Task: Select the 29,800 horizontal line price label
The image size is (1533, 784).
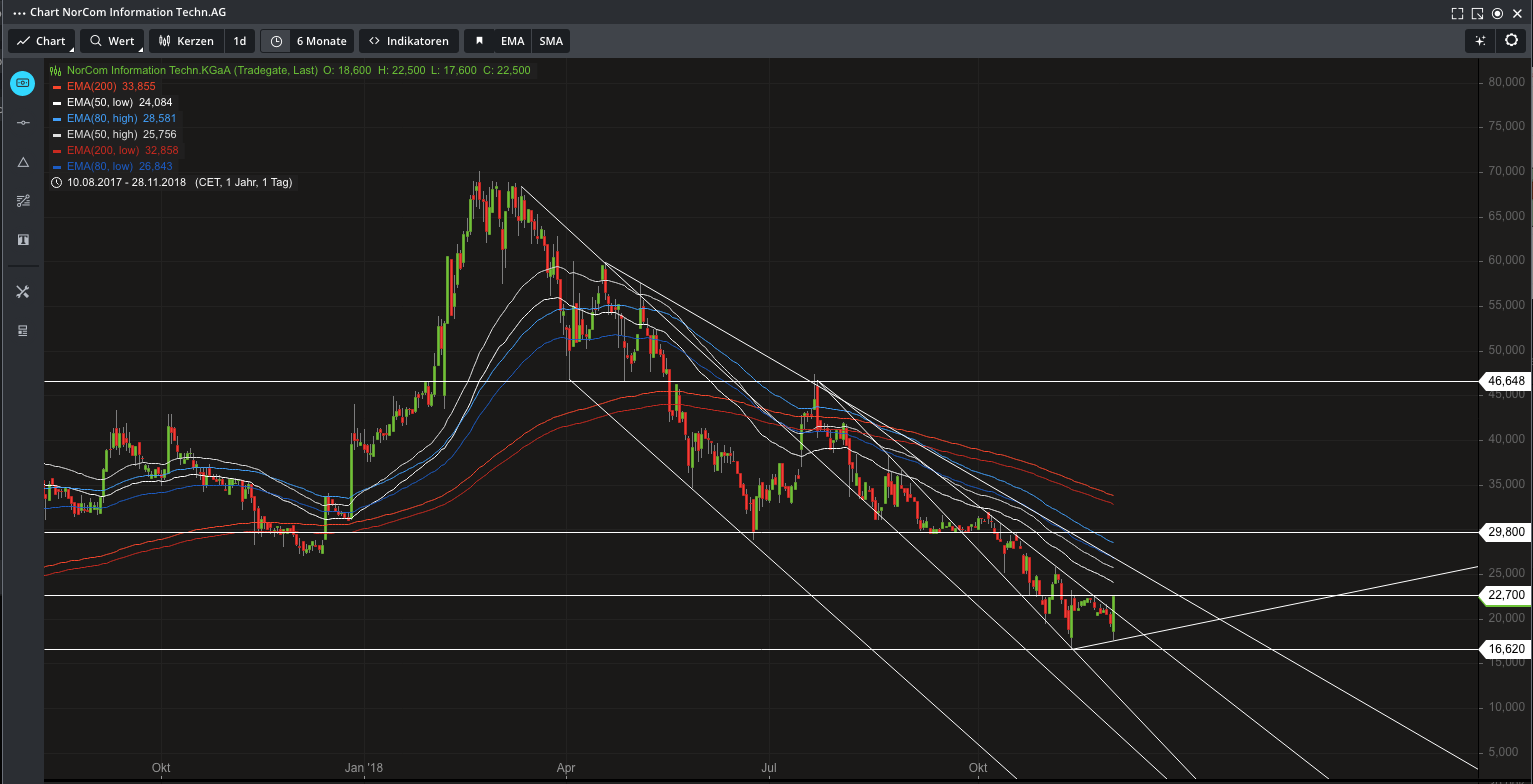Action: click(x=1506, y=532)
